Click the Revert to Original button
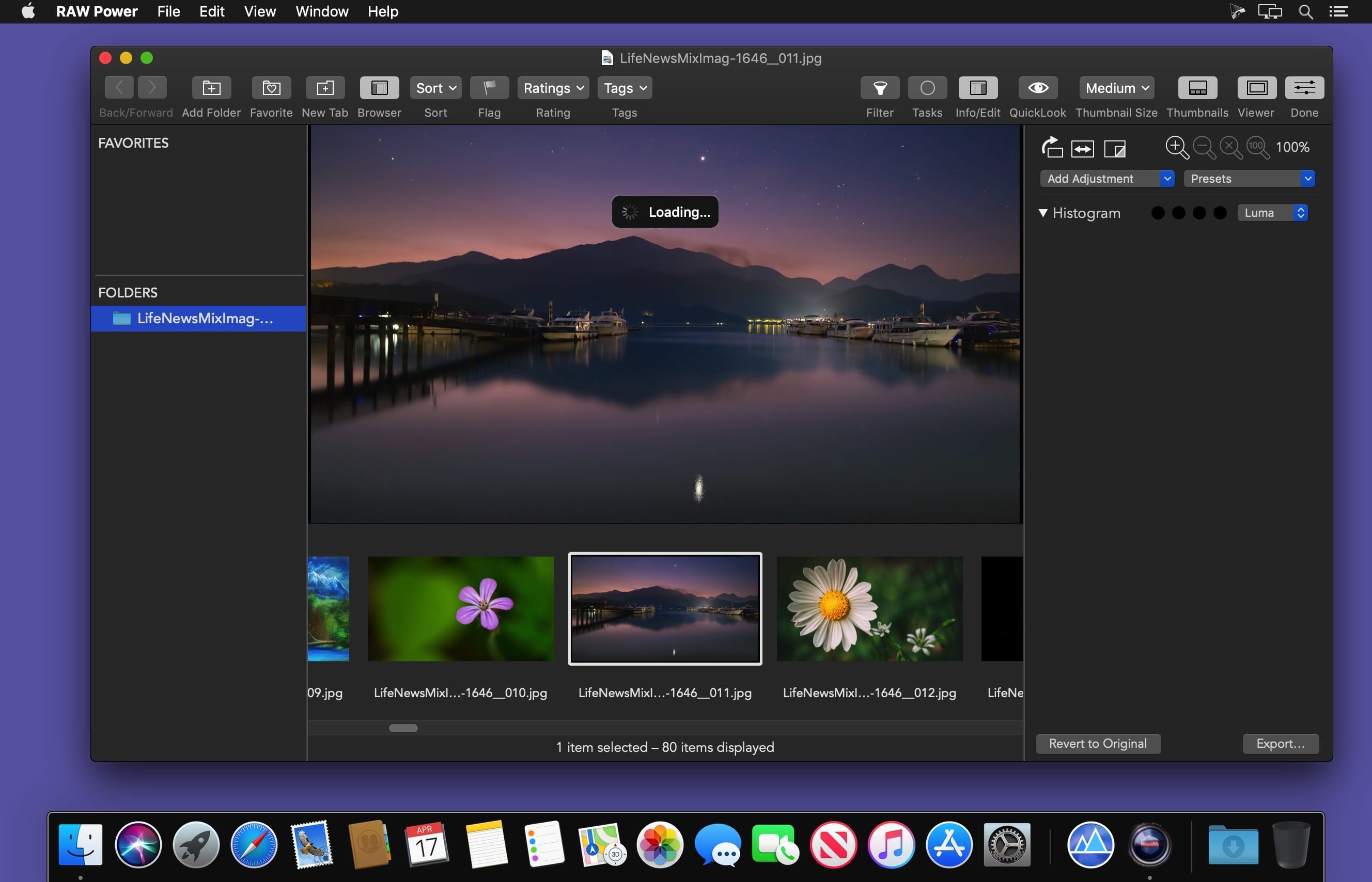 [1098, 744]
